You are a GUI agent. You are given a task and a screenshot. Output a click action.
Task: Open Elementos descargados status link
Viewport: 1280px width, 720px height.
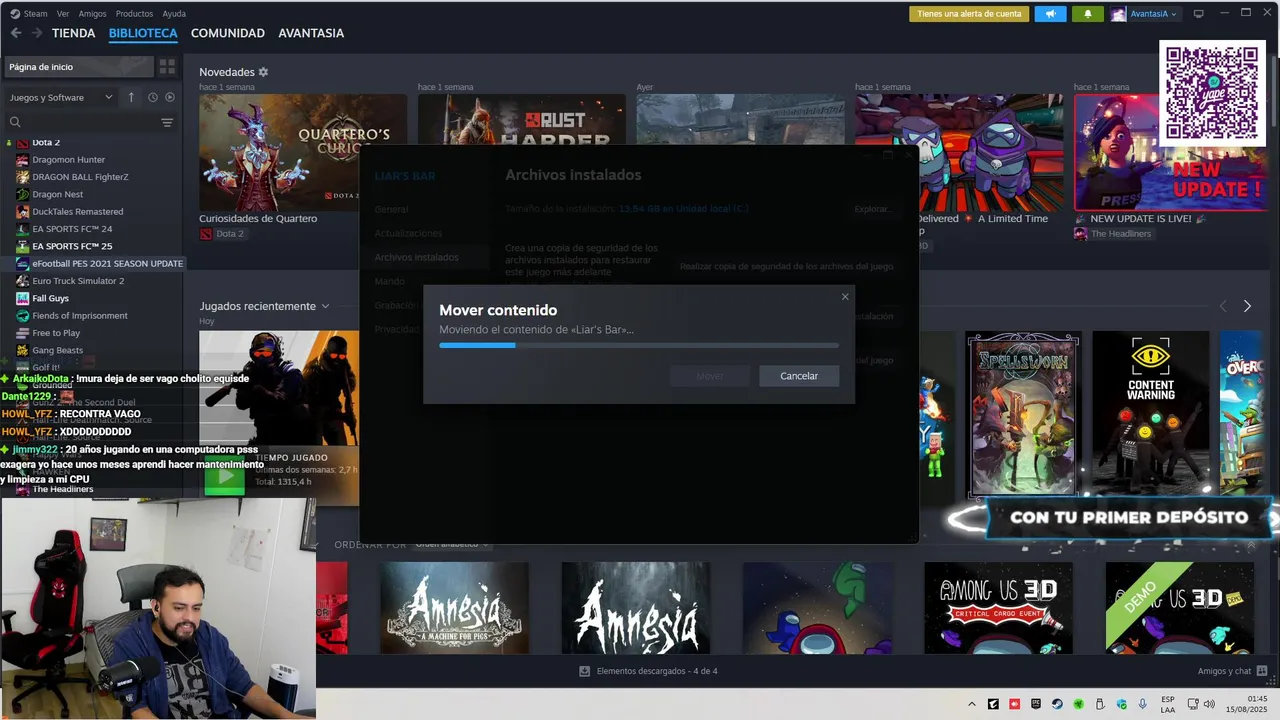pyautogui.click(x=657, y=671)
